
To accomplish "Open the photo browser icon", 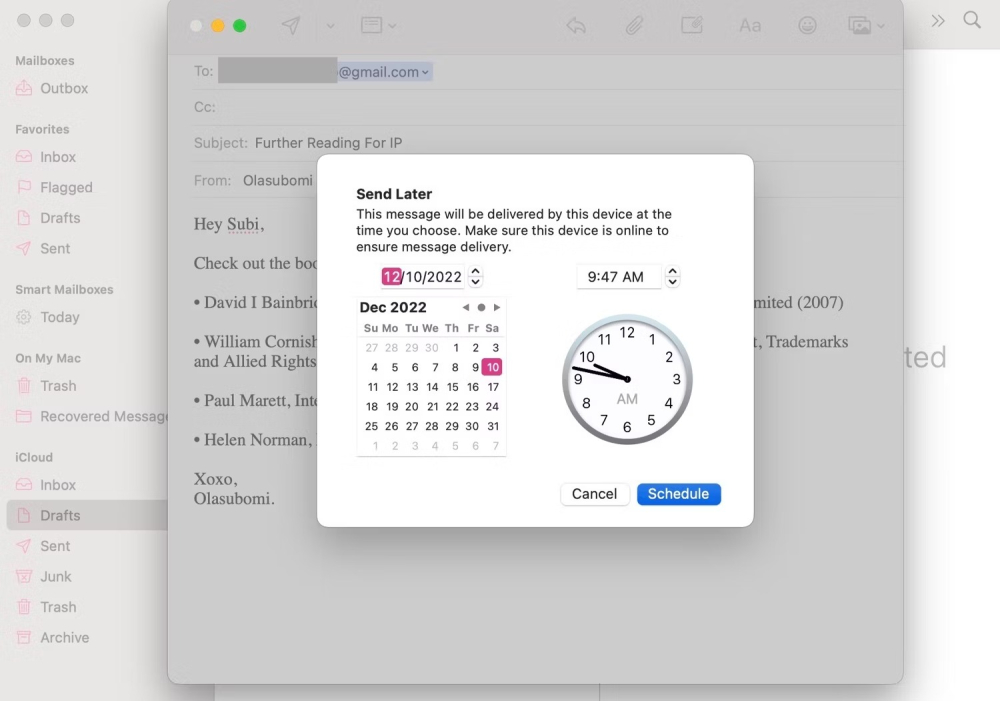I will pyautogui.click(x=860, y=25).
